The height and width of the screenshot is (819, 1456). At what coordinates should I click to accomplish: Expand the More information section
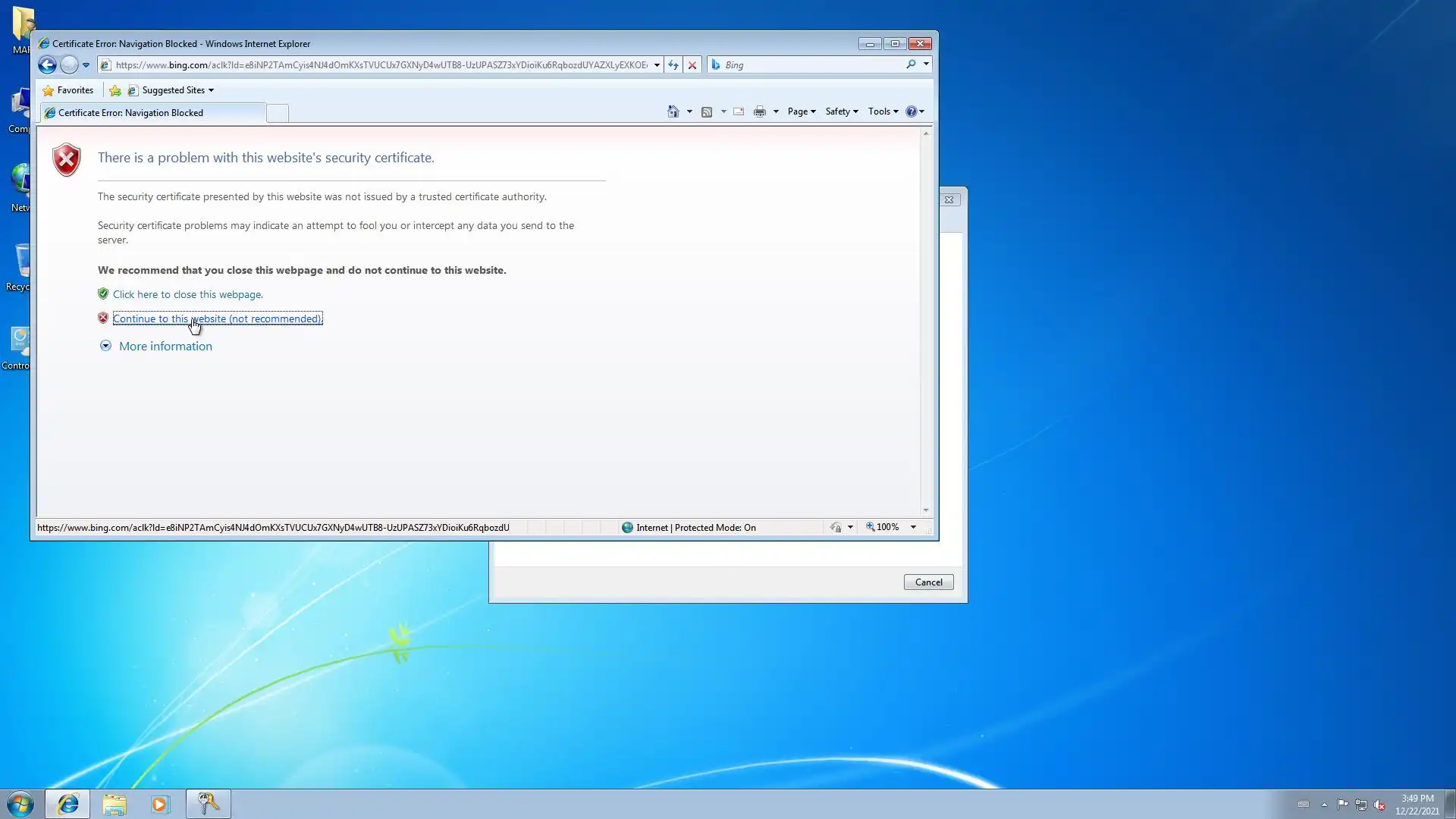pyautogui.click(x=165, y=347)
